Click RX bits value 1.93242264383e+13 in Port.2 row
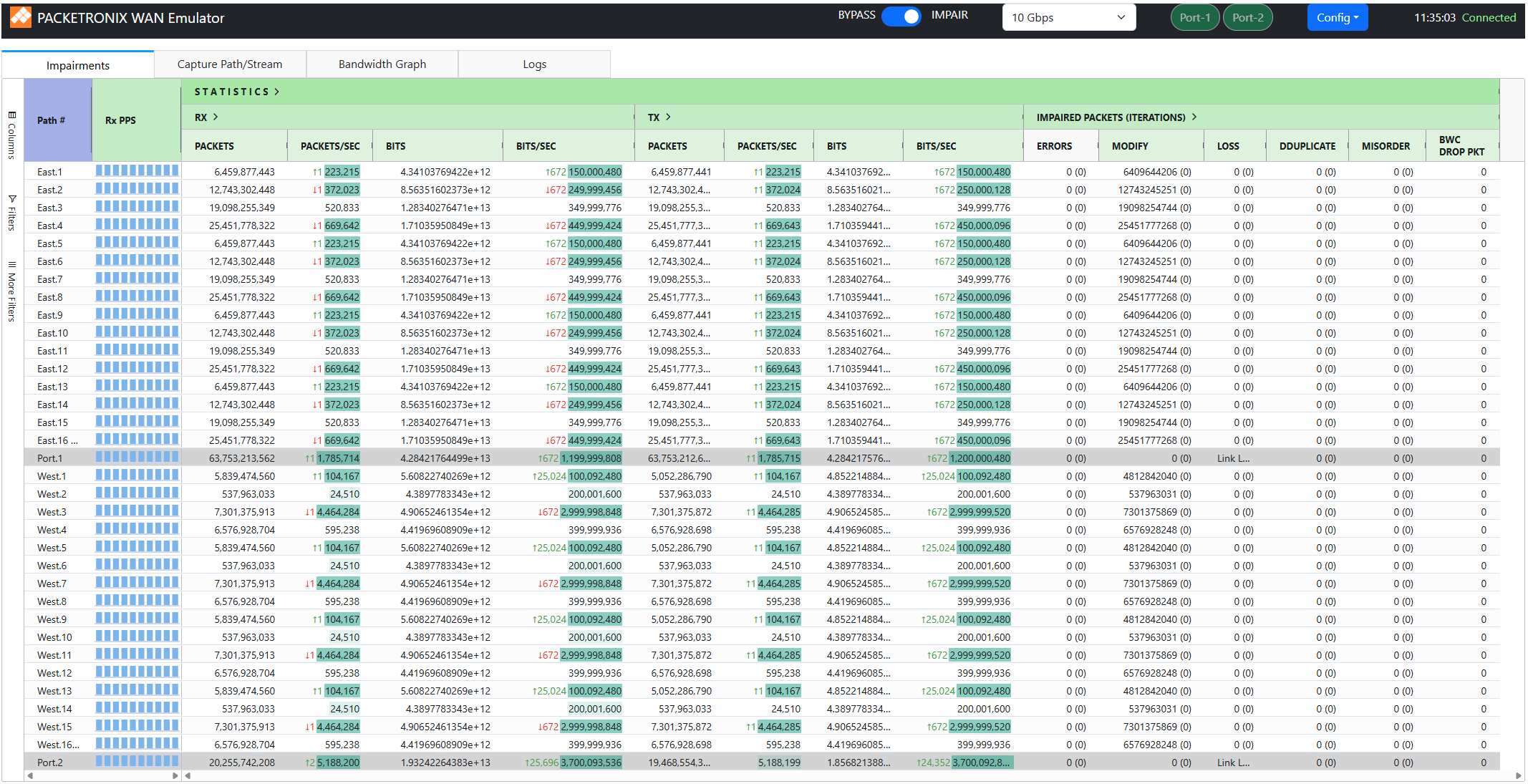Image resolution: width=1528 pixels, height=784 pixels. (x=445, y=763)
